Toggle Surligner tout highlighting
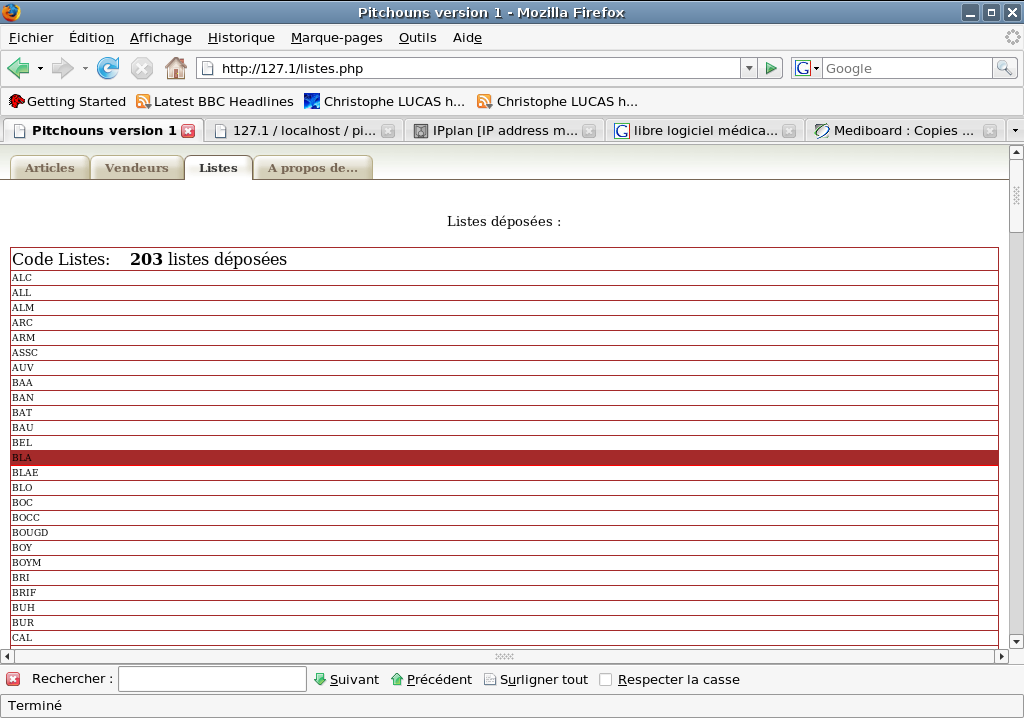The width and height of the screenshot is (1024, 718). 536,679
